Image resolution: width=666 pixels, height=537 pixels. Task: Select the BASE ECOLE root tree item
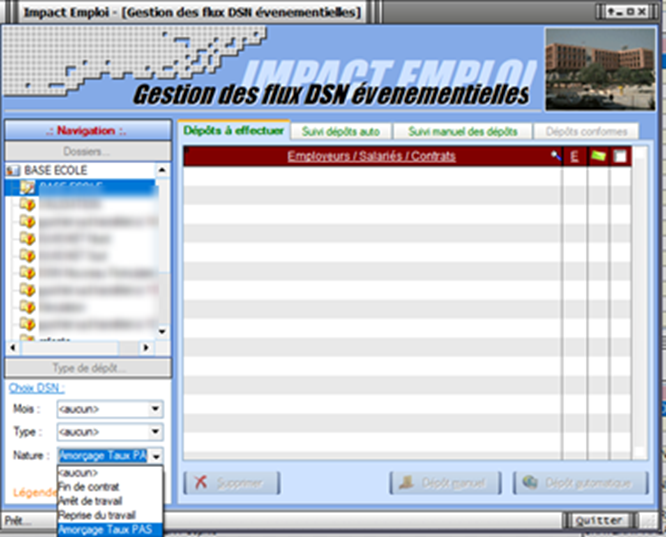coord(55,170)
